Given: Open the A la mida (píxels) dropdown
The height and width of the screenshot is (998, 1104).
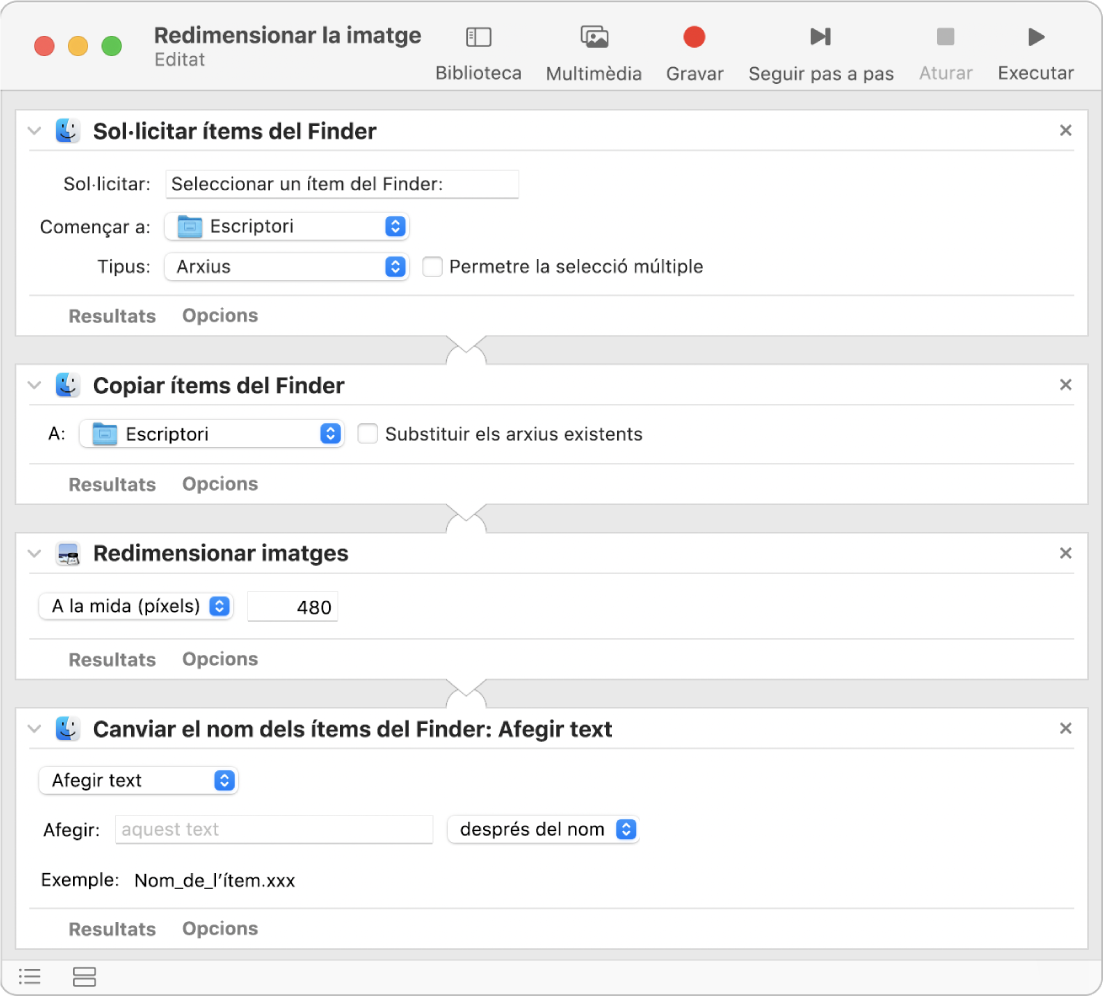Looking at the screenshot, I should point(135,606).
